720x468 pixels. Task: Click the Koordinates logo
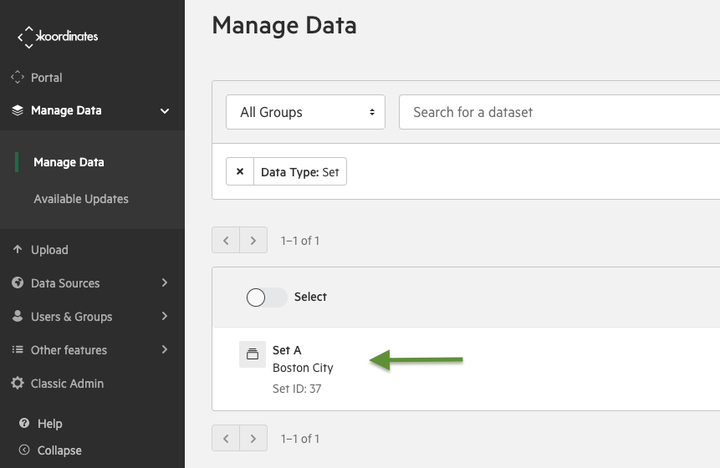[x=57, y=37]
